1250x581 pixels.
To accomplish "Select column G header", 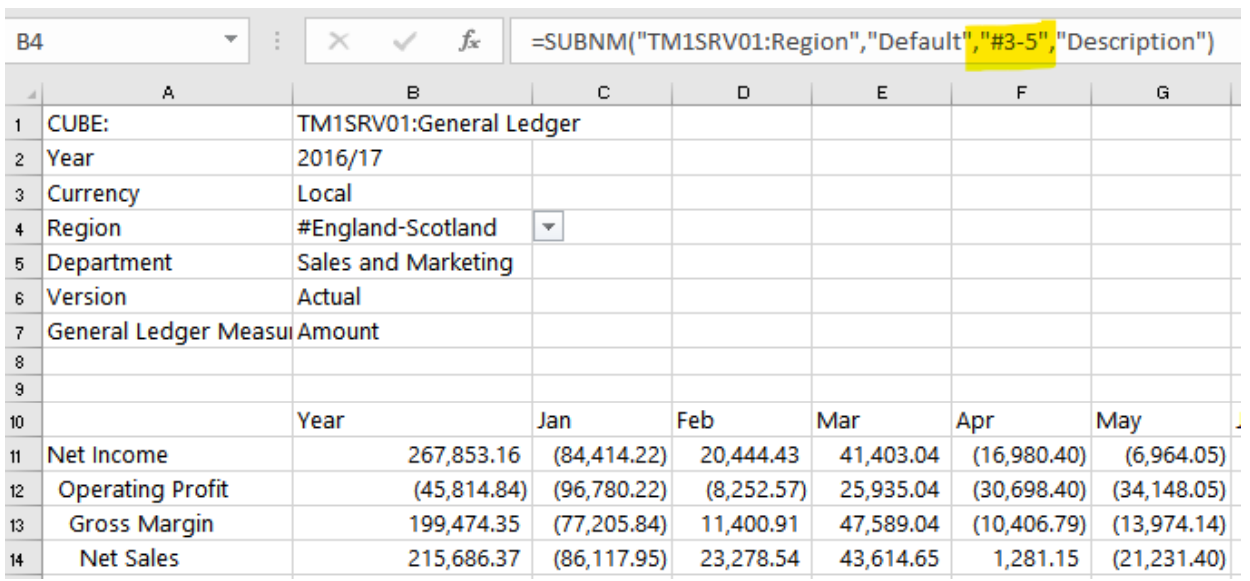I will click(1161, 92).
